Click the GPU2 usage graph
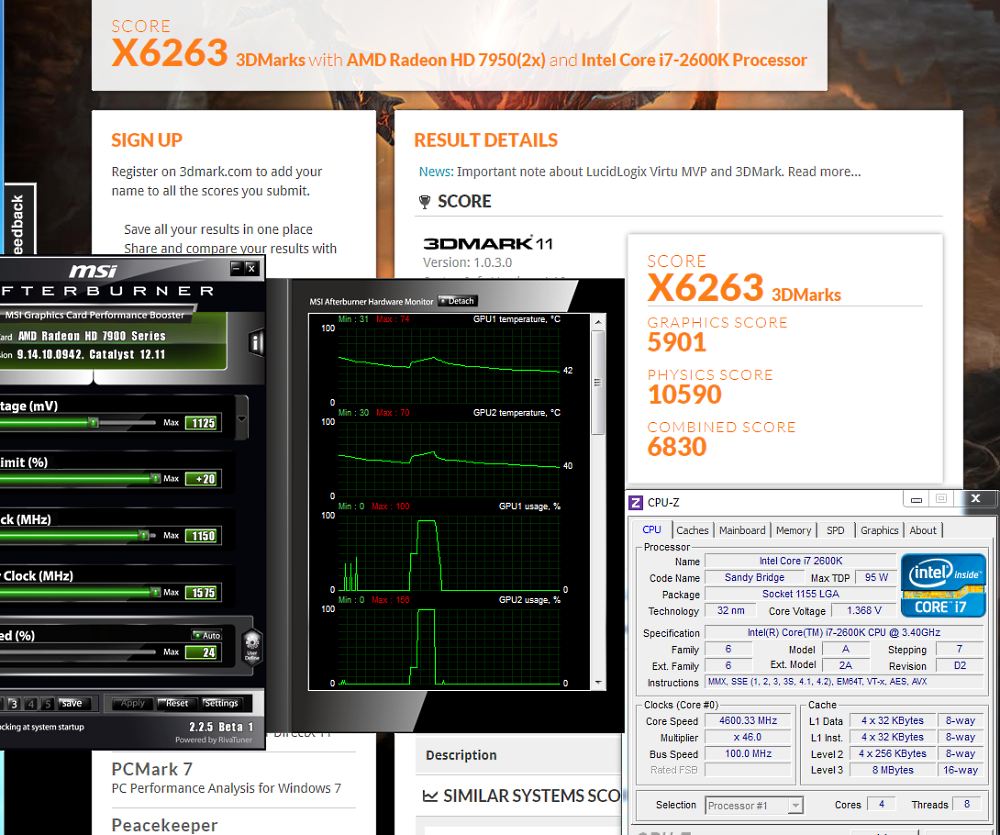Image resolution: width=1000 pixels, height=835 pixels. click(449, 646)
